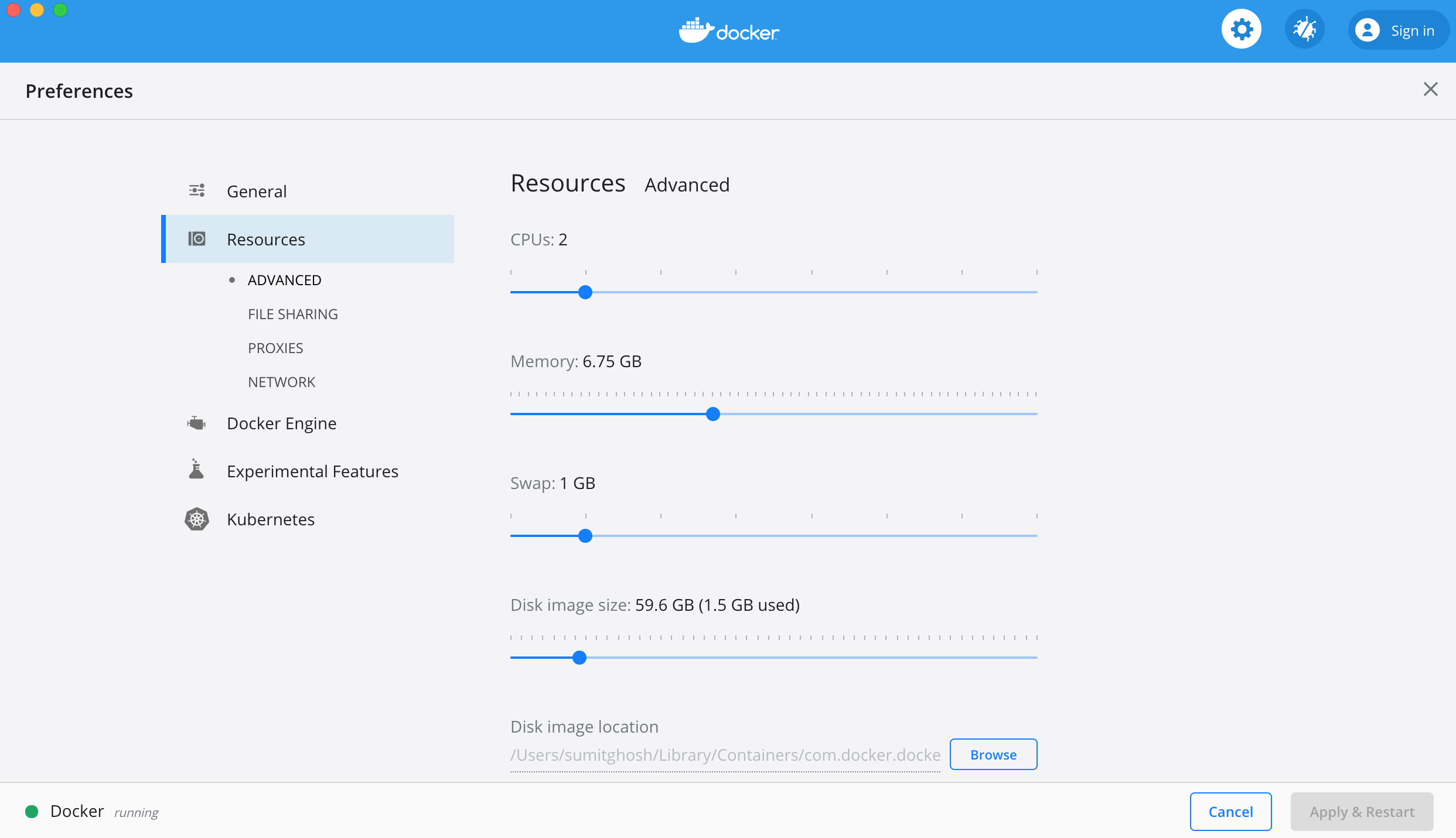Click the Kubernetes wheel icon
This screenshot has height=838, width=1456.
pos(197,519)
